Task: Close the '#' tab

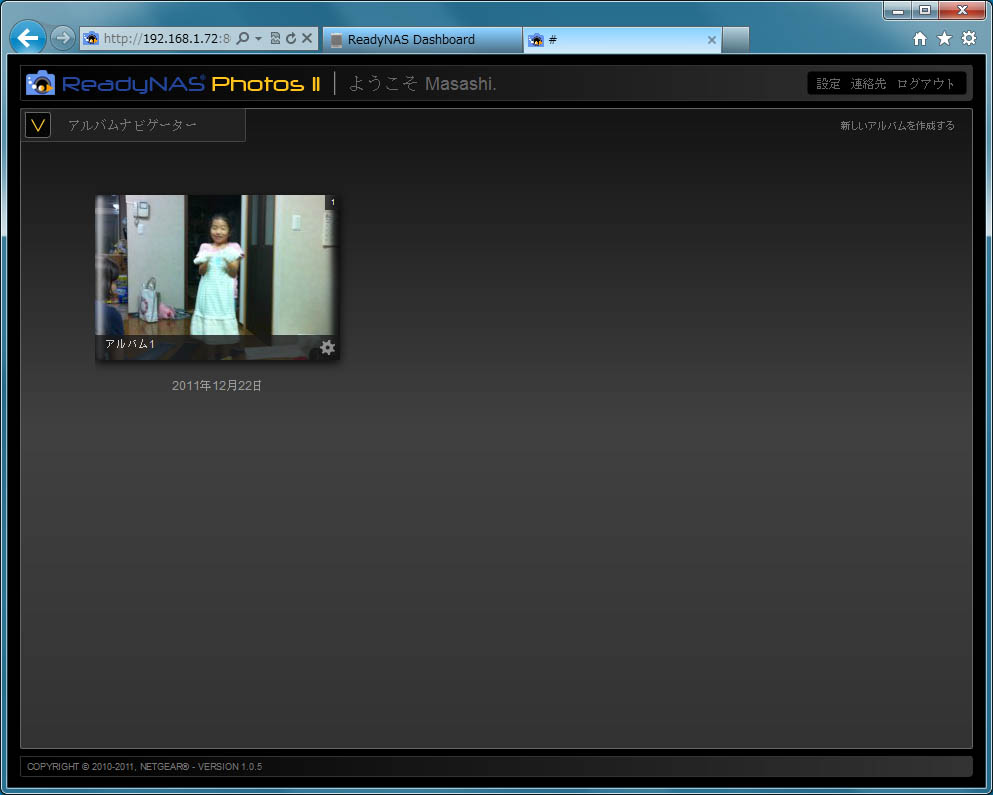Action: click(x=711, y=40)
